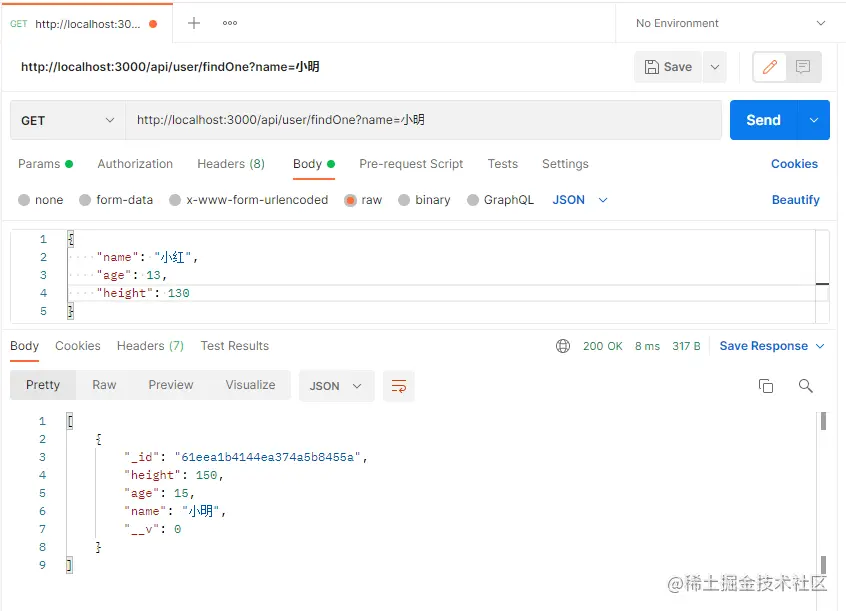Go to the Tests tab
The image size is (846, 611).
click(x=502, y=164)
